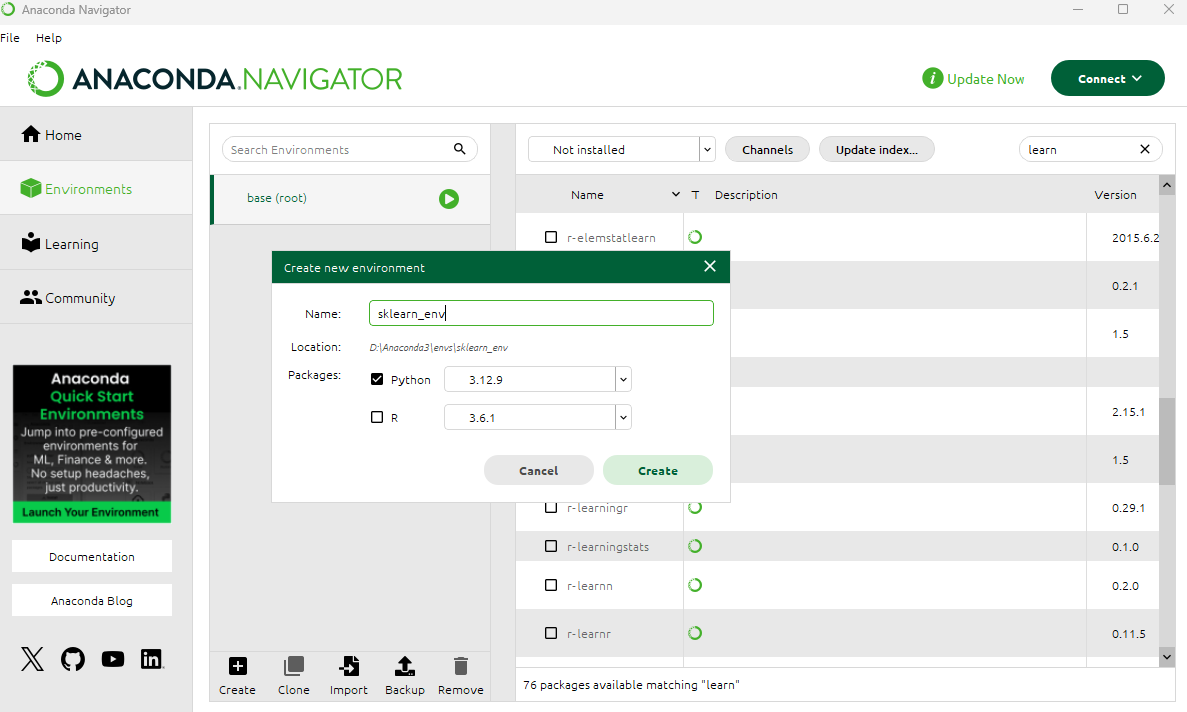The image size is (1187, 712).
Task: Tick the r-learningr package checkbox
Action: (551, 507)
